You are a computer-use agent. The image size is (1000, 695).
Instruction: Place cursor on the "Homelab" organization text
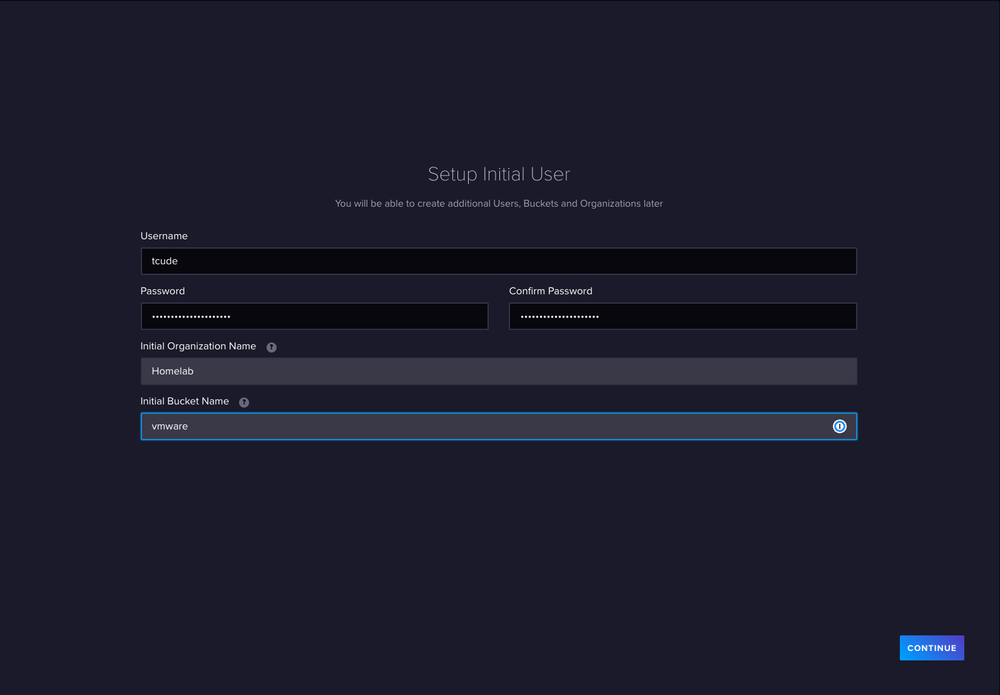coord(172,371)
